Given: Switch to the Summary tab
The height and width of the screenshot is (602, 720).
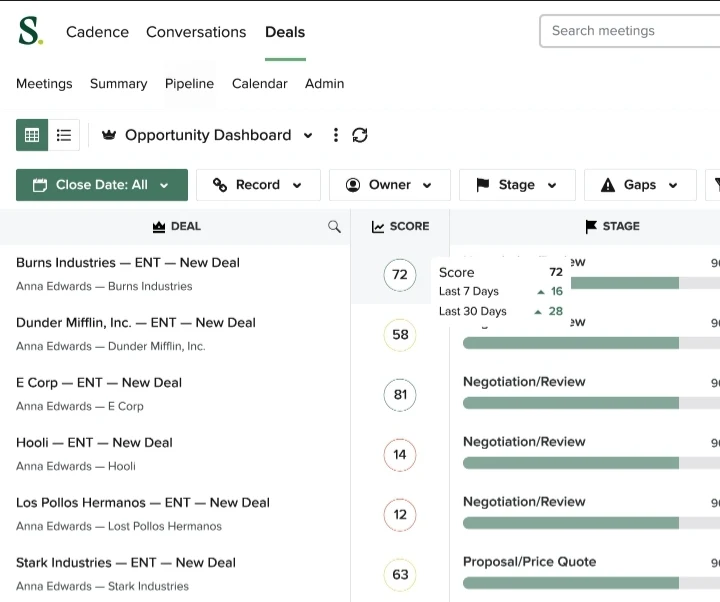Looking at the screenshot, I should click(x=118, y=84).
